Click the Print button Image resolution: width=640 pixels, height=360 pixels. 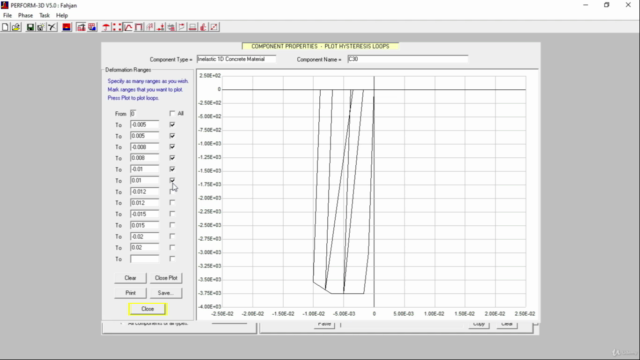pyautogui.click(x=130, y=293)
